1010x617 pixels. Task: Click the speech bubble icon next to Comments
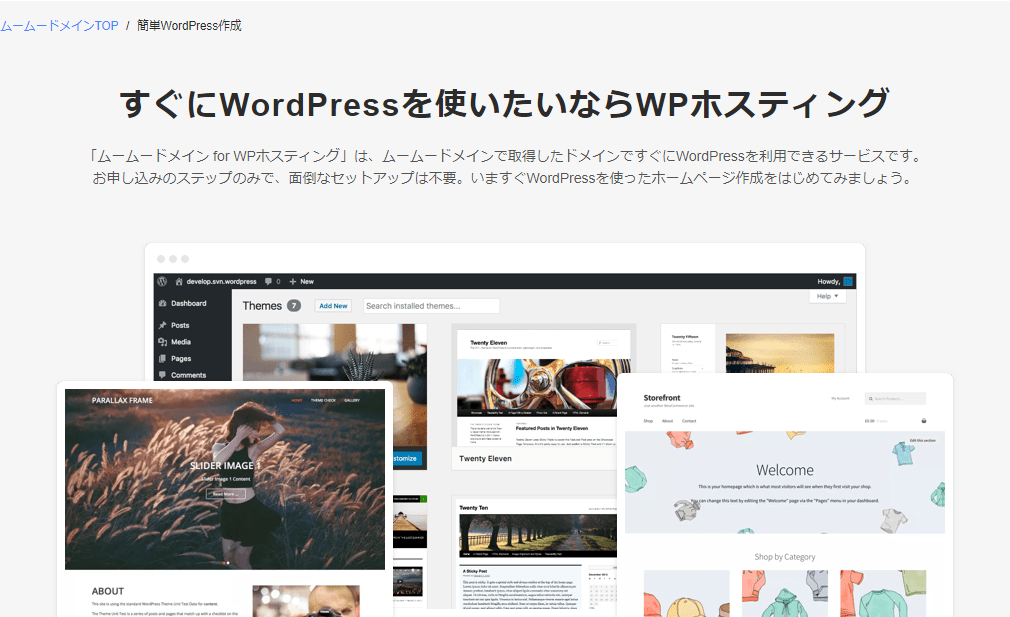tap(162, 375)
